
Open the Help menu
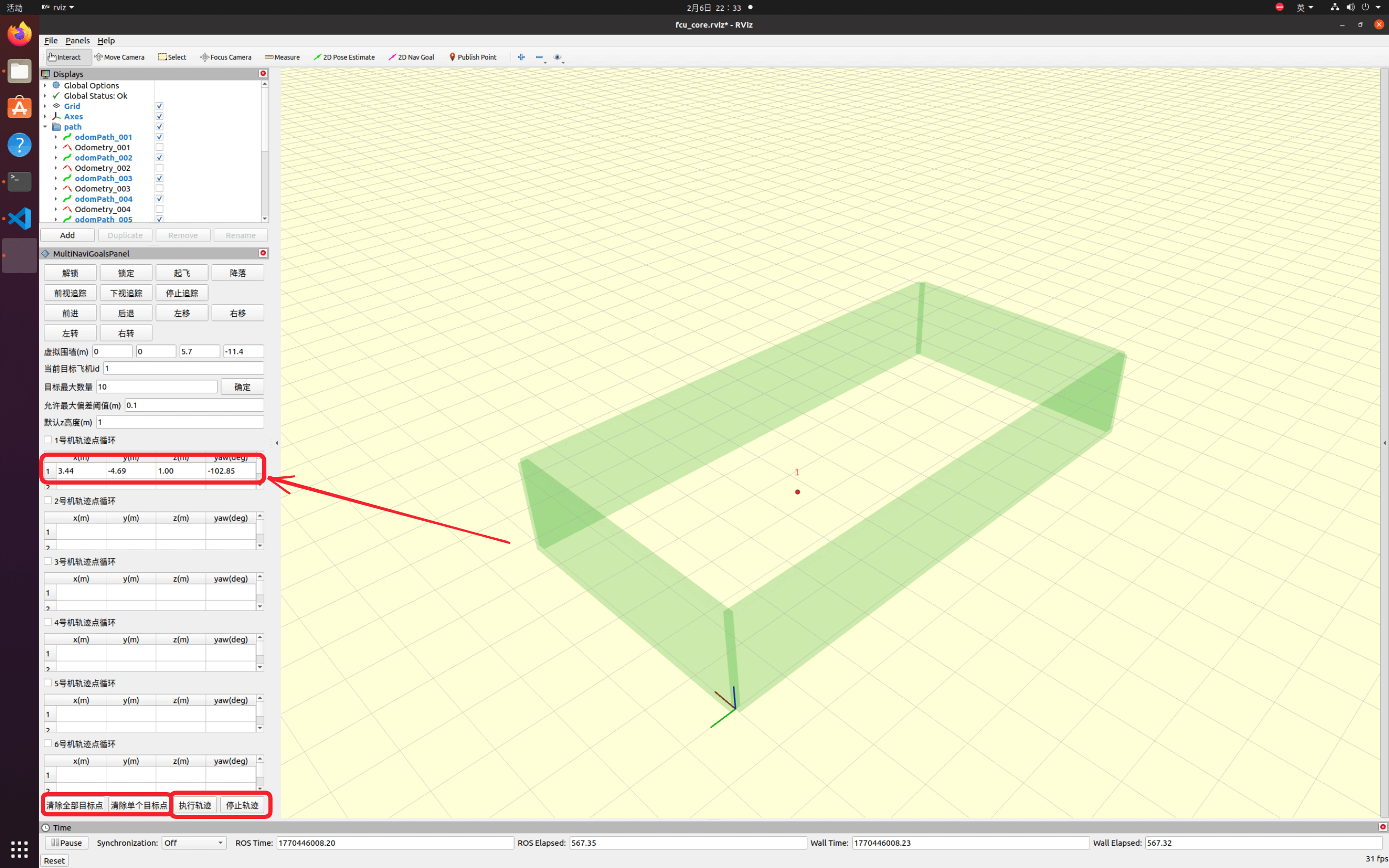point(106,41)
